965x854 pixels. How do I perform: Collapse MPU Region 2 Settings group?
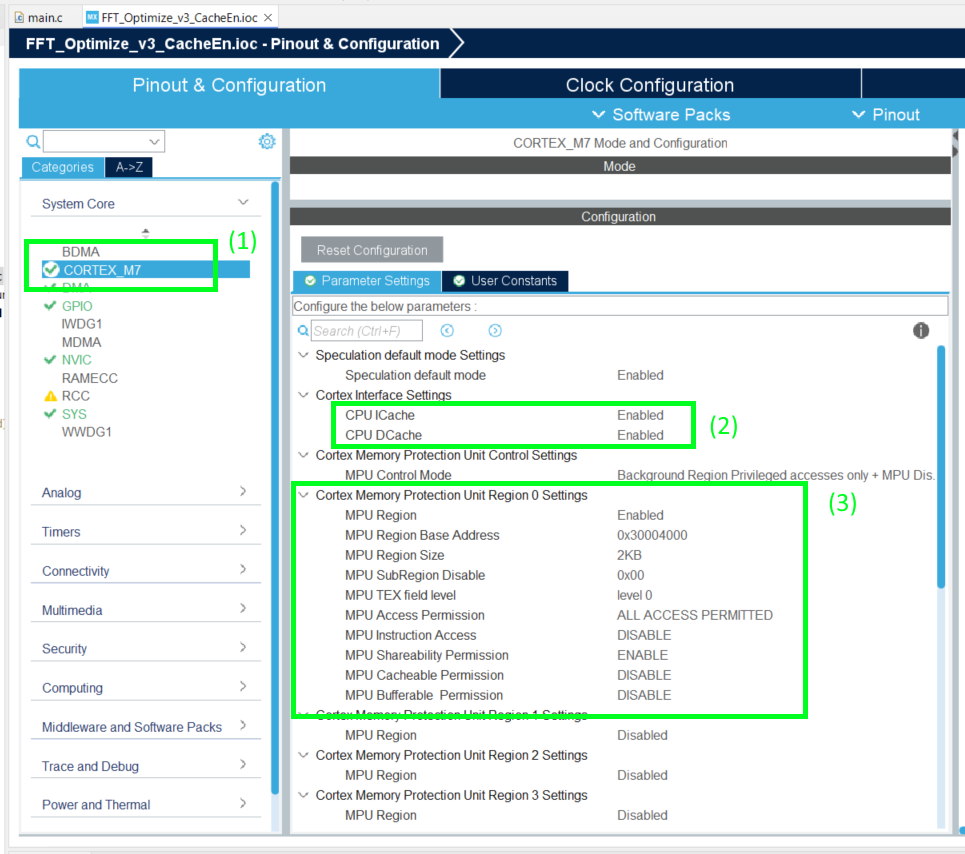[x=303, y=755]
